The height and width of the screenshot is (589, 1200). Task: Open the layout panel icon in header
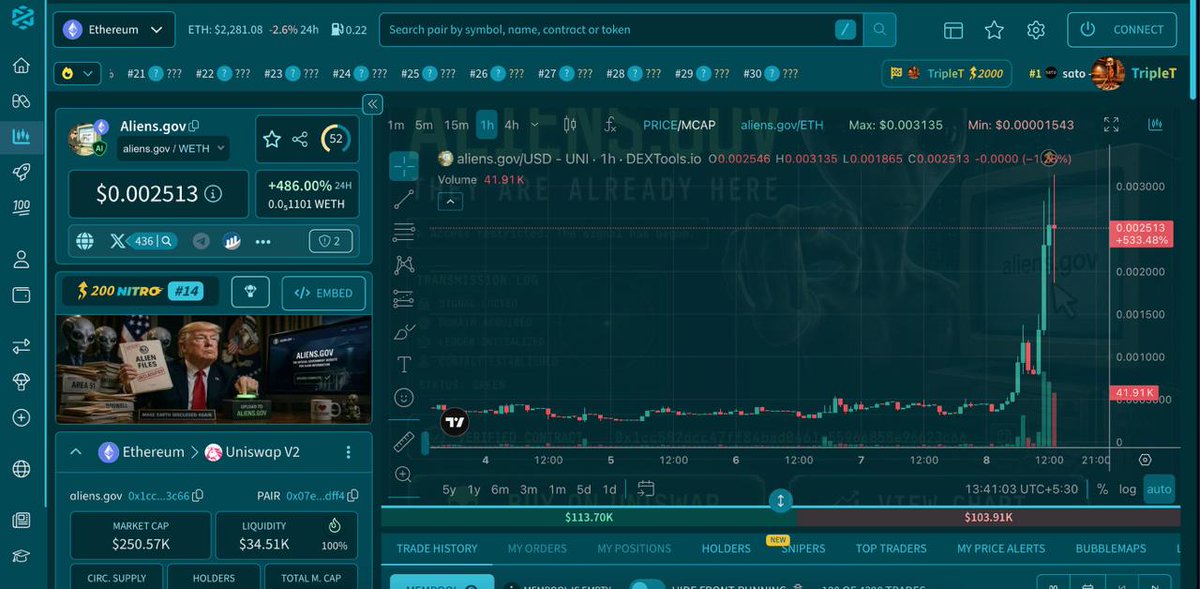click(953, 30)
